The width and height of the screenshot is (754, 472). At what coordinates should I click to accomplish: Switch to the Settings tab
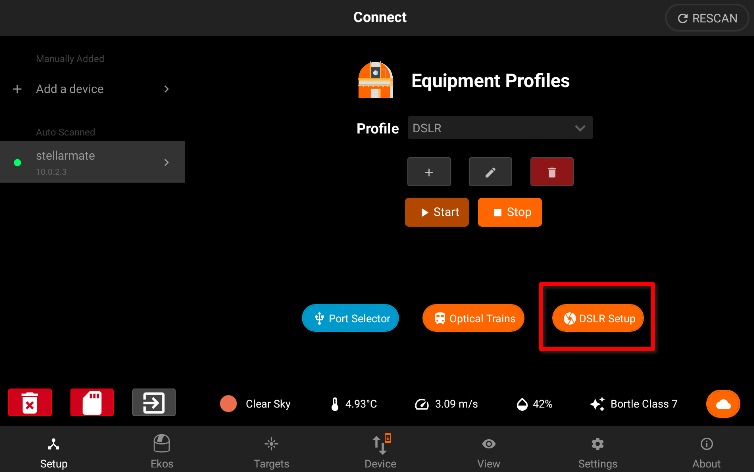pyautogui.click(x=598, y=453)
